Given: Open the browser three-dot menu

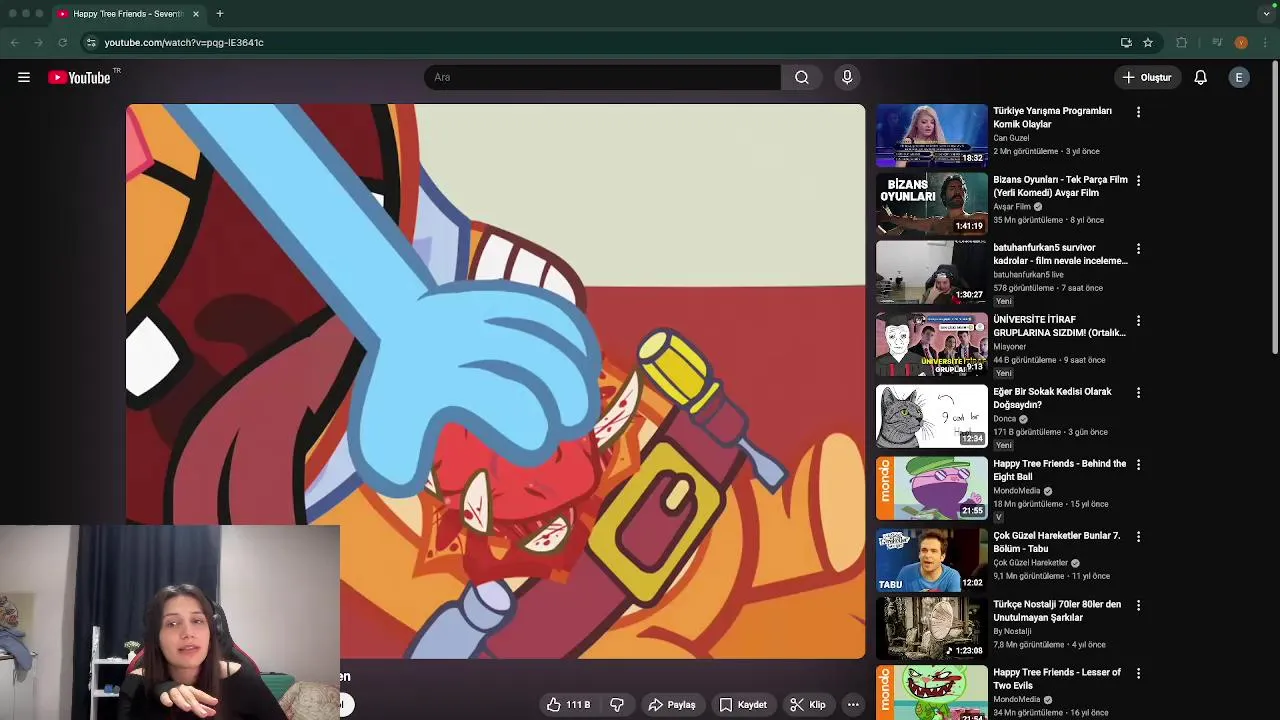Looking at the screenshot, I should point(1265,42).
